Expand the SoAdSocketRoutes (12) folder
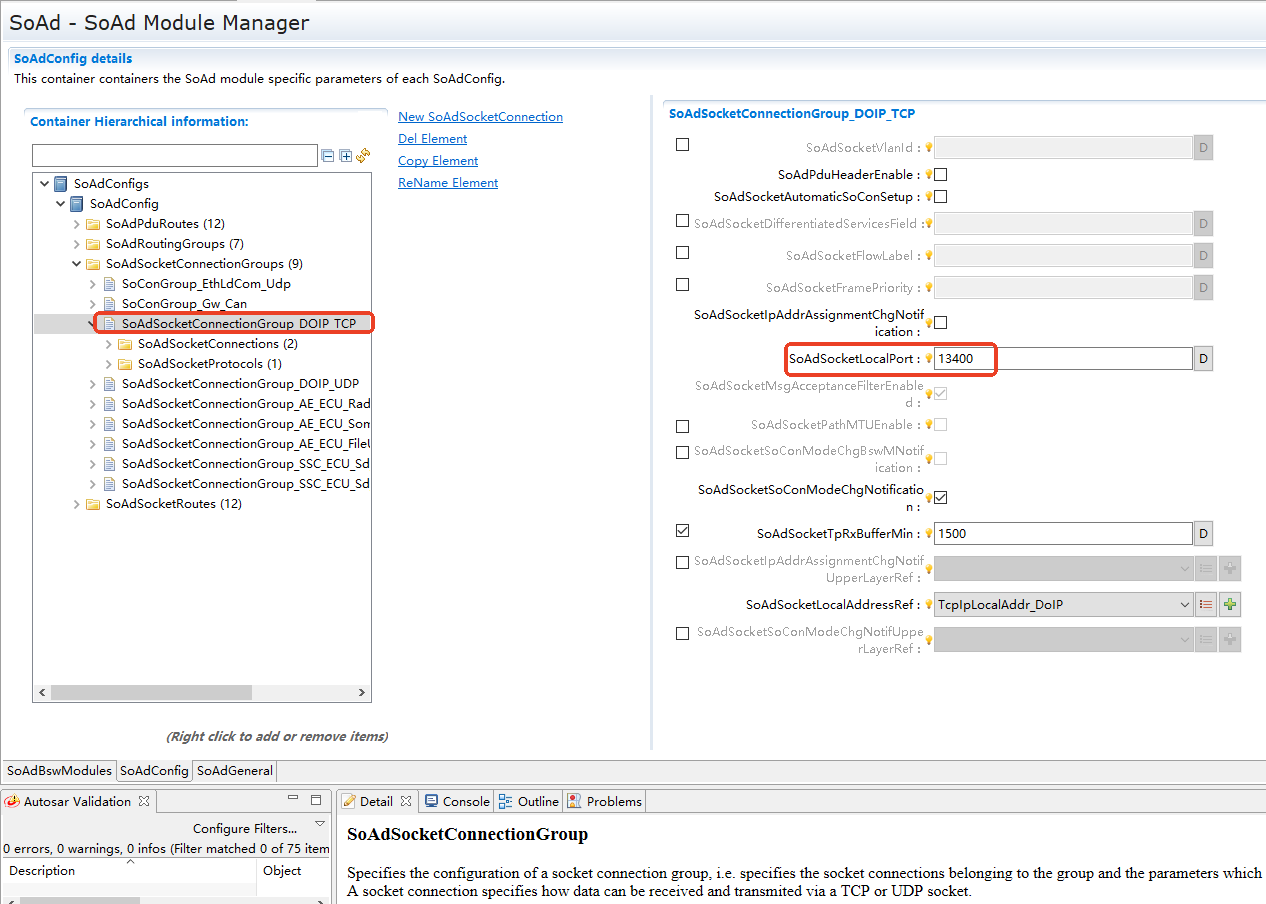The image size is (1266, 904). (x=77, y=504)
